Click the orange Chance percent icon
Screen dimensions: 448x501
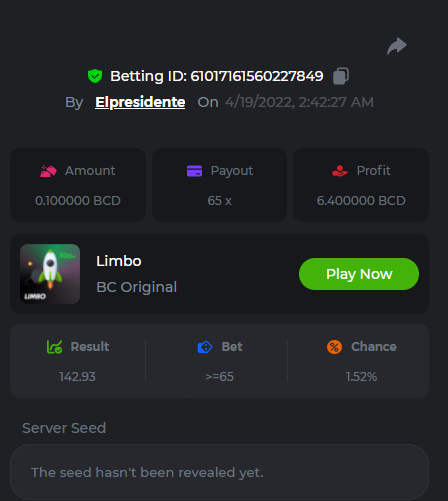click(334, 347)
